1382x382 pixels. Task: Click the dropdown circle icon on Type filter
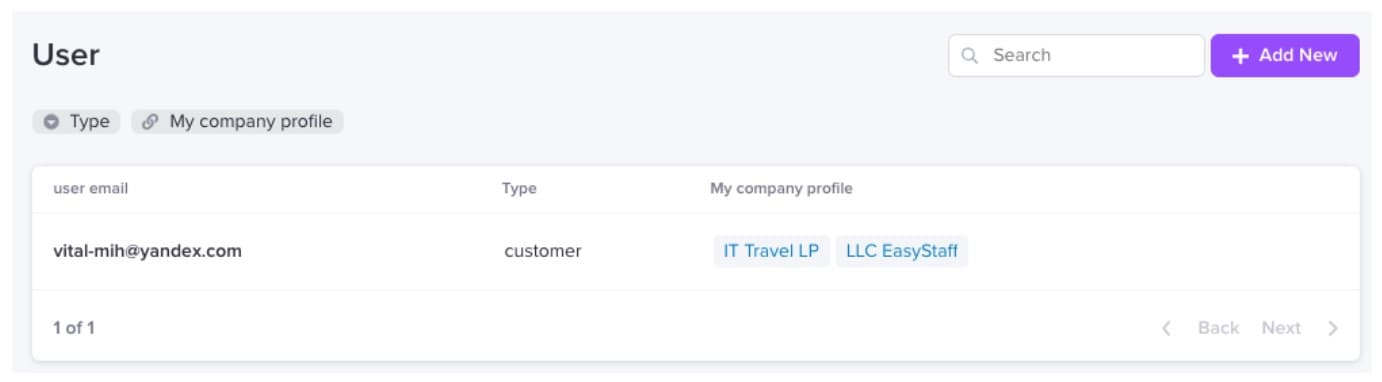coord(52,122)
